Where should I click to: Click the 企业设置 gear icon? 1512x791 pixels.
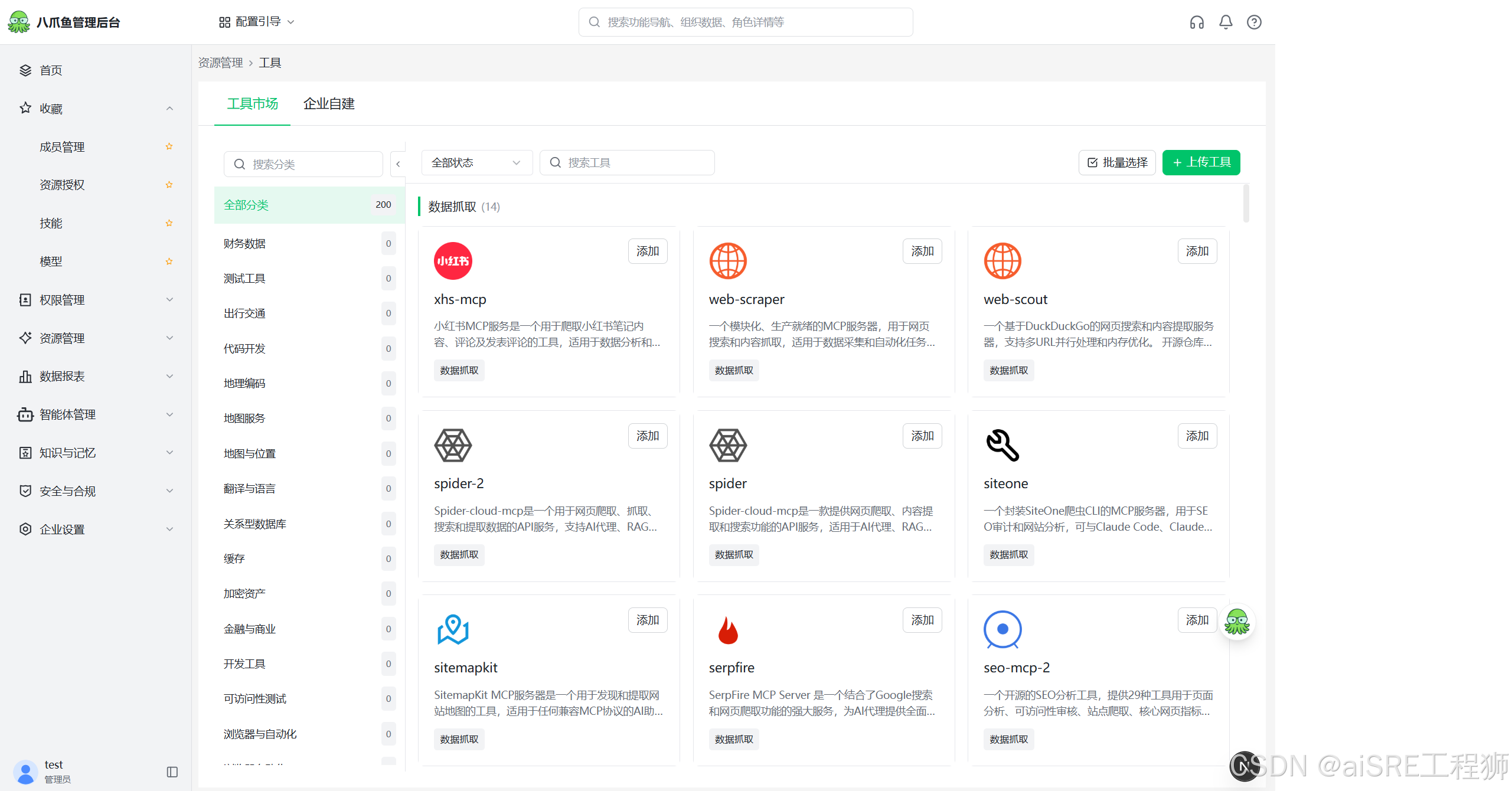25,529
